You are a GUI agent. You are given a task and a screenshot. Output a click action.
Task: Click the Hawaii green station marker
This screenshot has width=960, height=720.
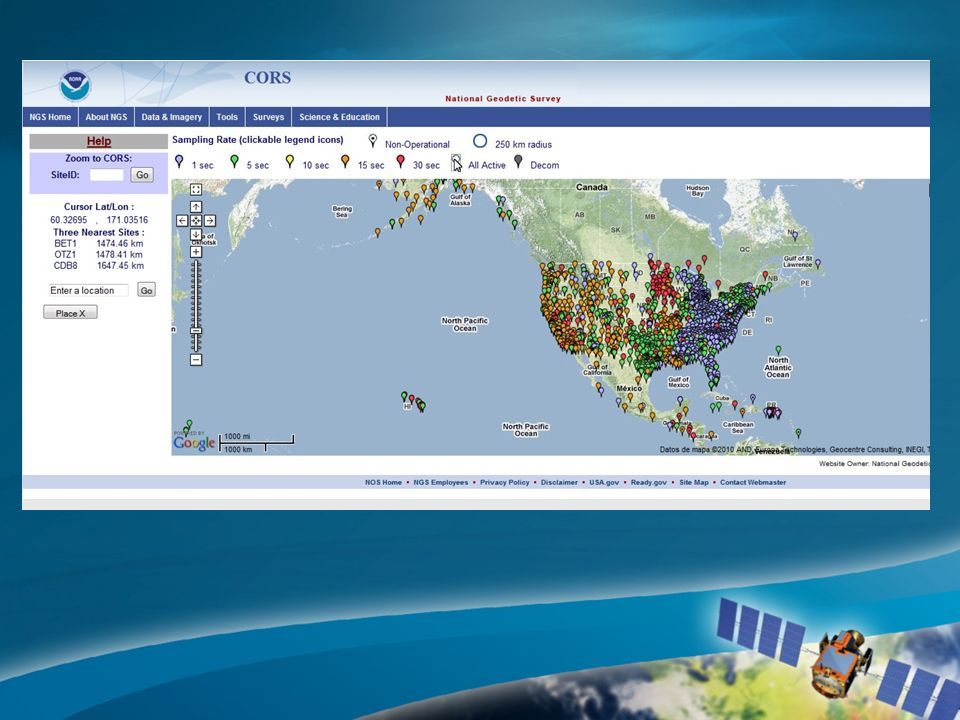pos(404,397)
